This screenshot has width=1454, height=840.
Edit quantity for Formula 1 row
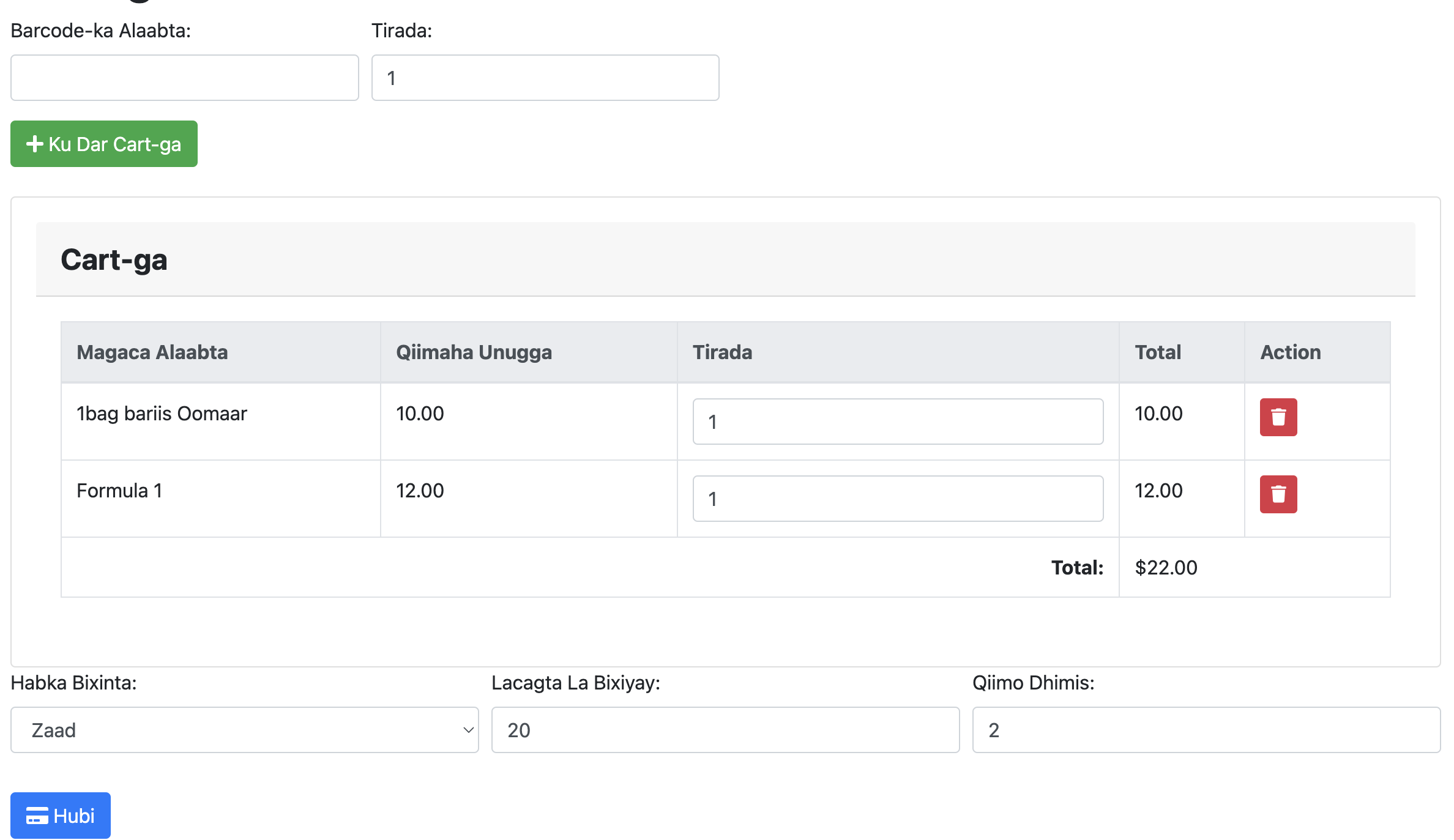click(898, 499)
